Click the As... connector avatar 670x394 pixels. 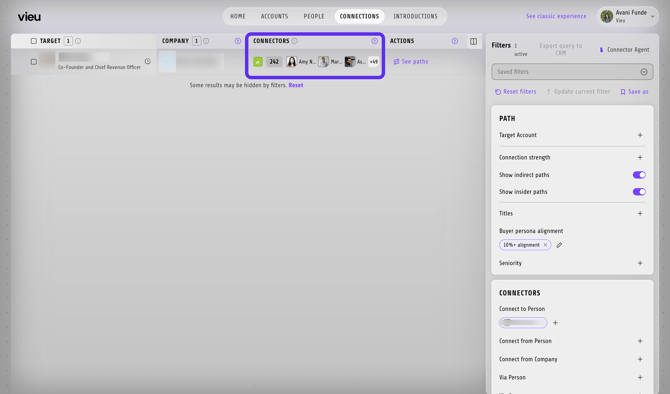click(350, 62)
